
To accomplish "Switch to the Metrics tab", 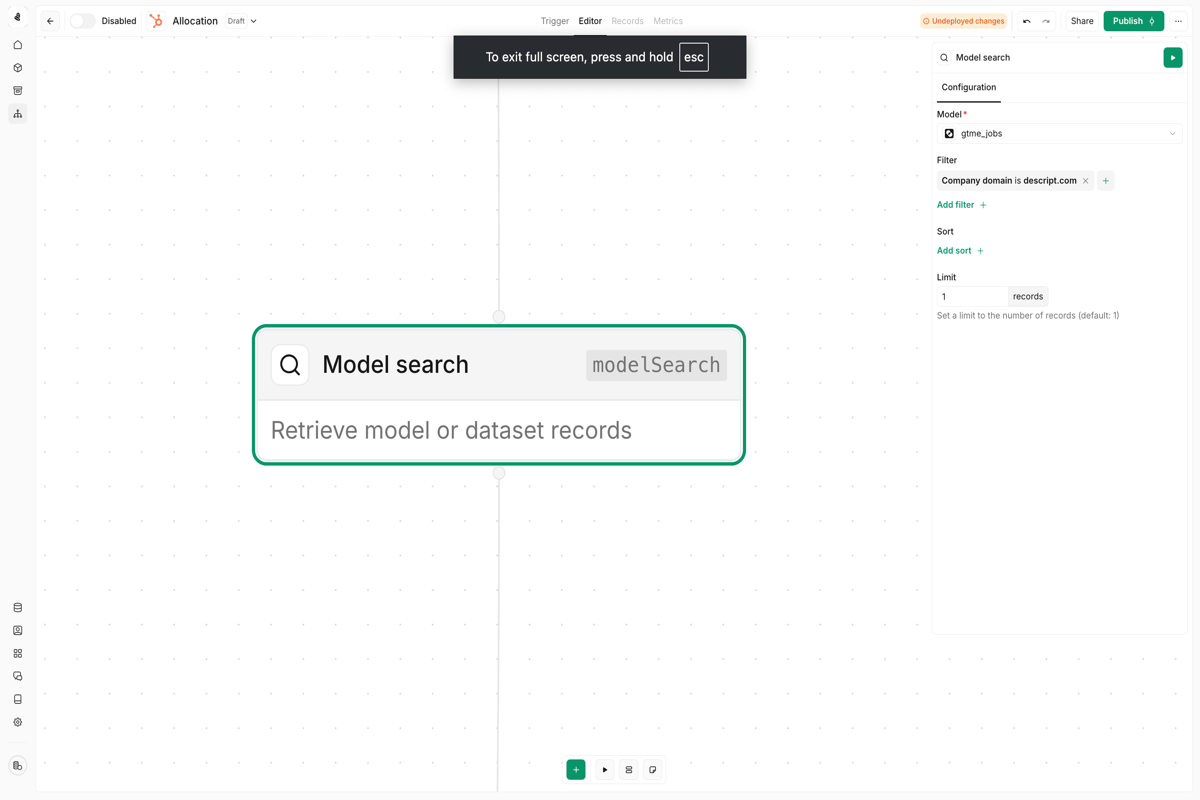I will click(668, 21).
